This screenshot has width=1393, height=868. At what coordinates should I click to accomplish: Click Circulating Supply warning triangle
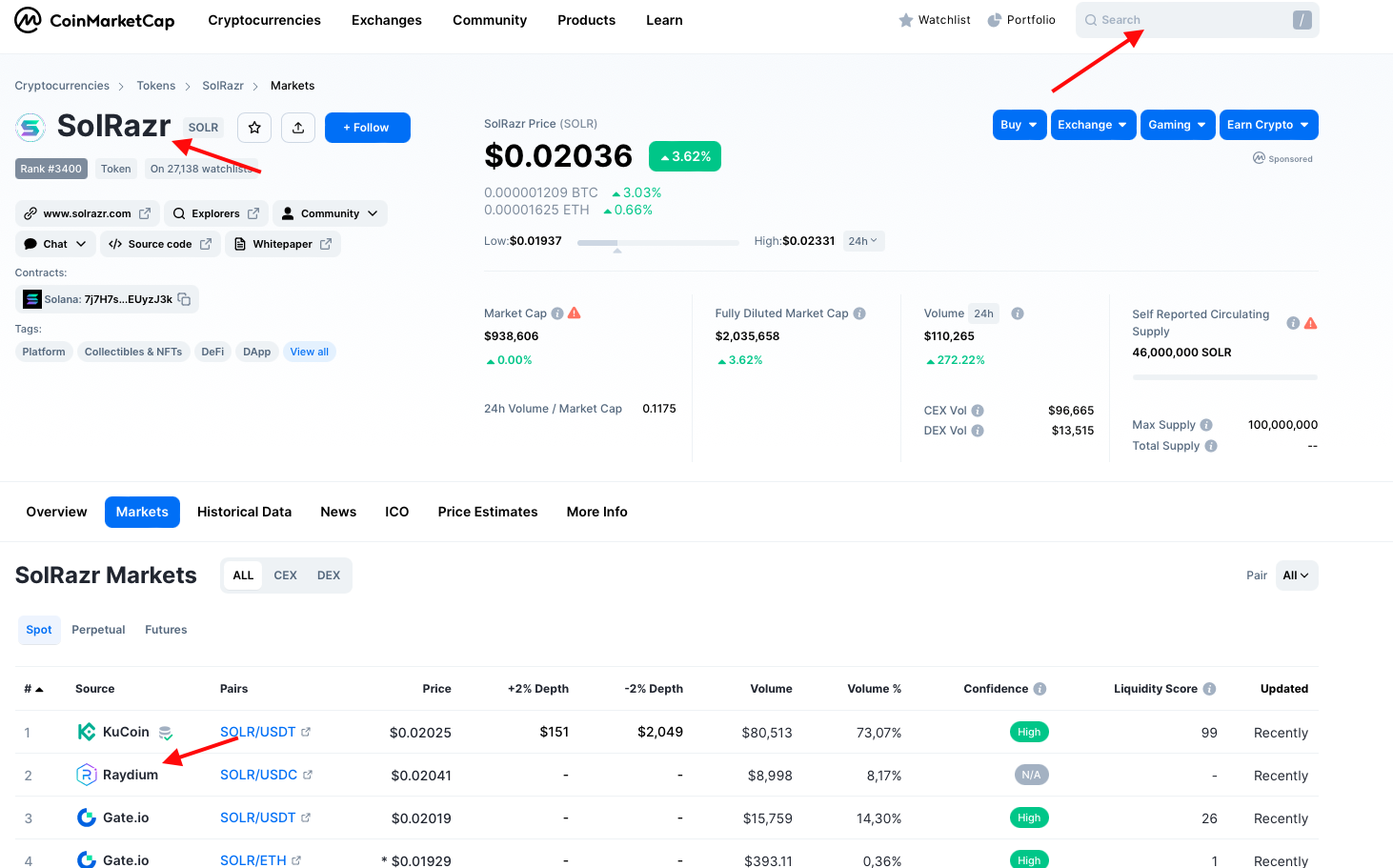[1311, 323]
